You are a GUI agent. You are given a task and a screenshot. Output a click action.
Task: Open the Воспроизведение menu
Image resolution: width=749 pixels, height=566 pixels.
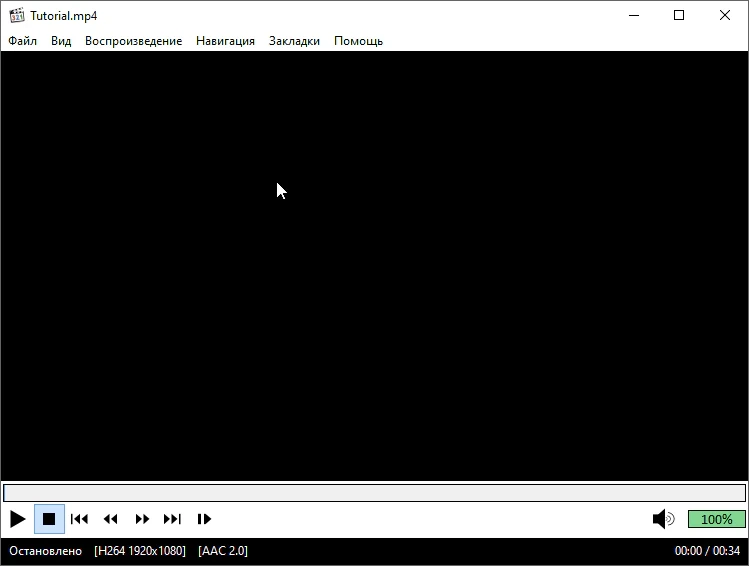(x=133, y=41)
